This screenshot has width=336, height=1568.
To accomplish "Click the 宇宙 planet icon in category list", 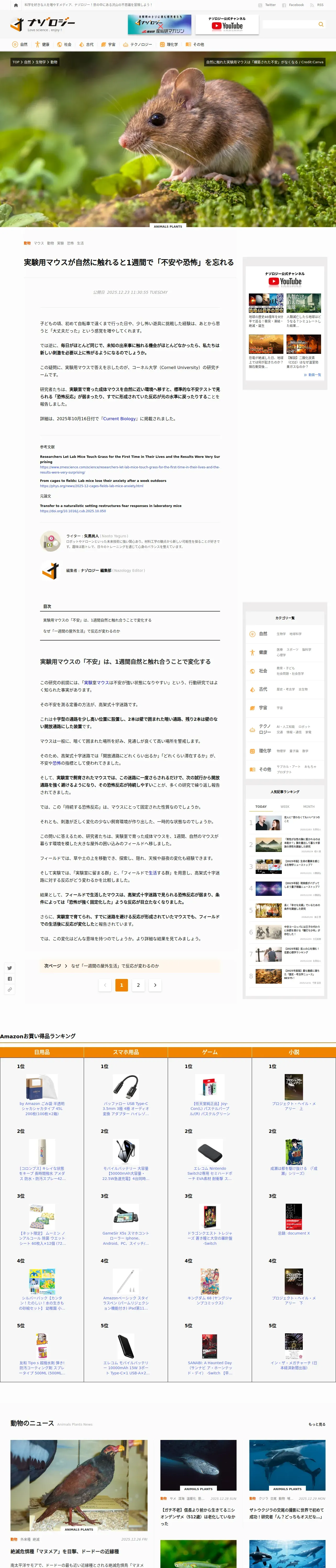I will click(253, 708).
